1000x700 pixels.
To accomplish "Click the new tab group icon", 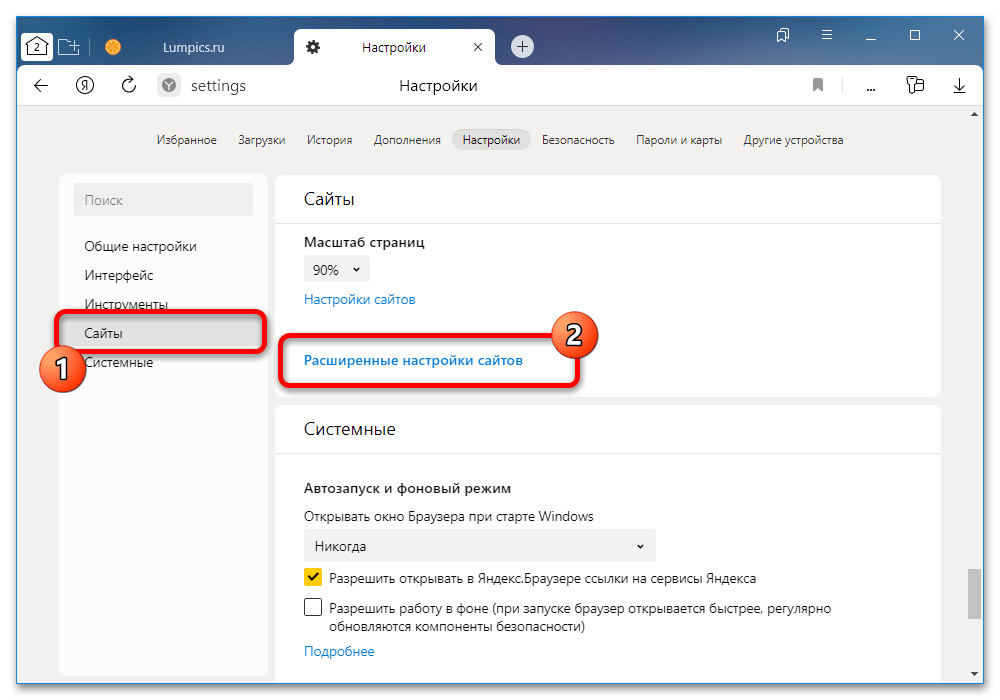I will 69,47.
